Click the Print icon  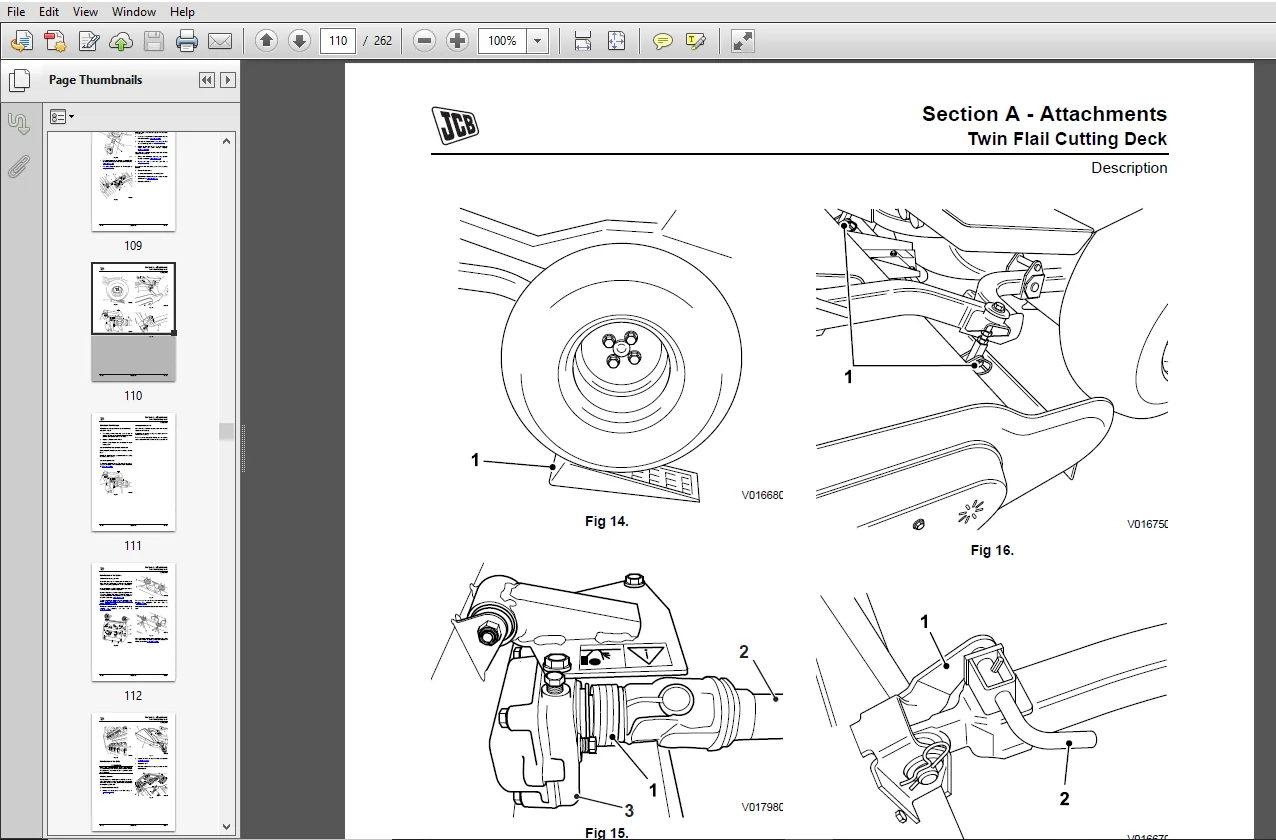coord(187,41)
